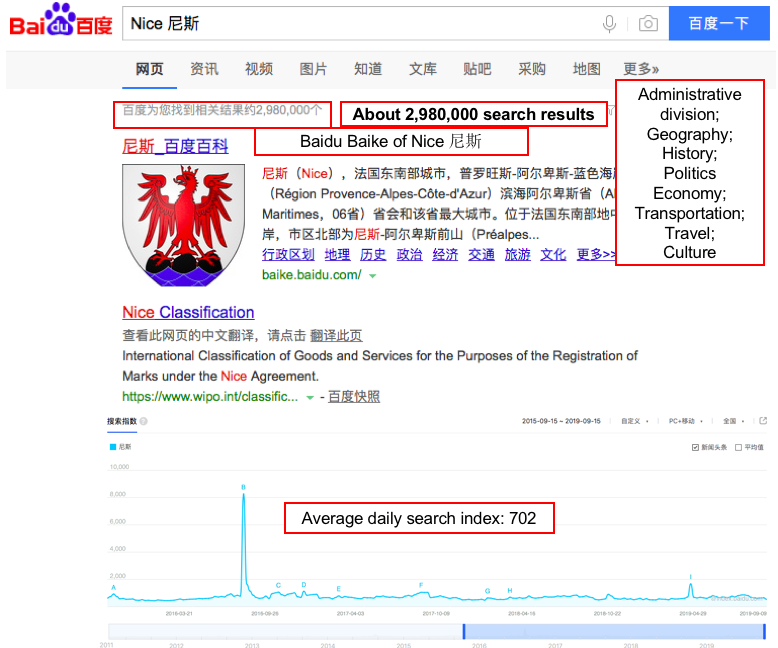The width and height of the screenshot is (778, 648).
Task: Click news marker F on chart
Action: [x=421, y=585]
